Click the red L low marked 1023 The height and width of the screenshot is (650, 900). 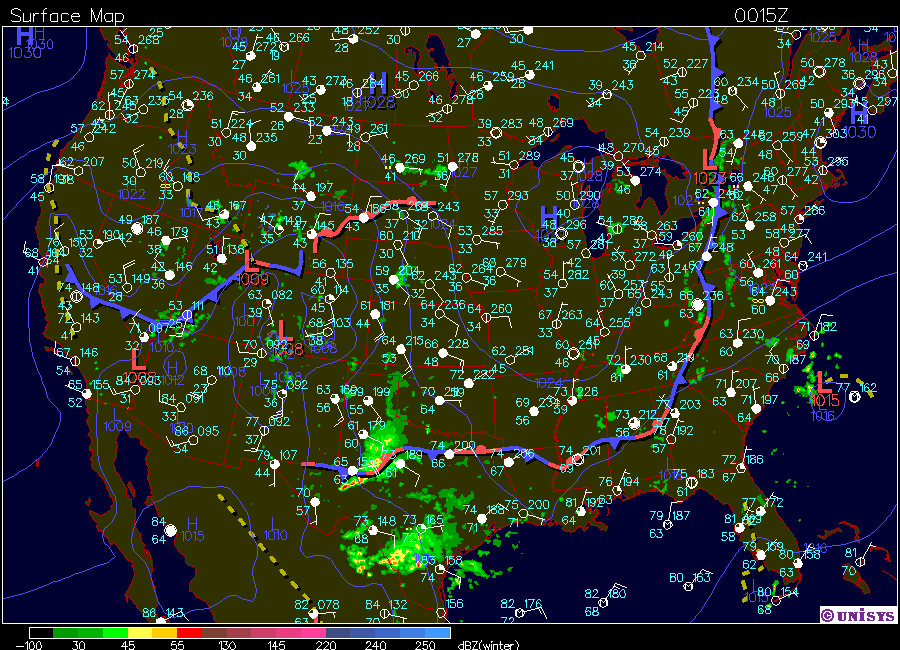click(x=711, y=158)
